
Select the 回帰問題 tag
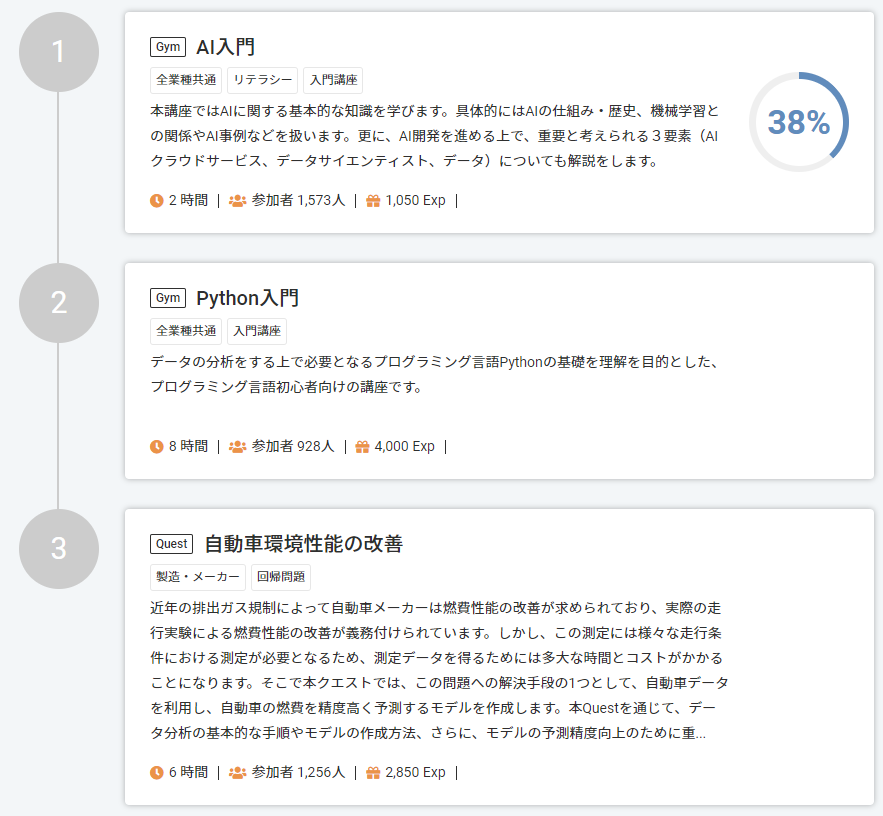pos(281,577)
